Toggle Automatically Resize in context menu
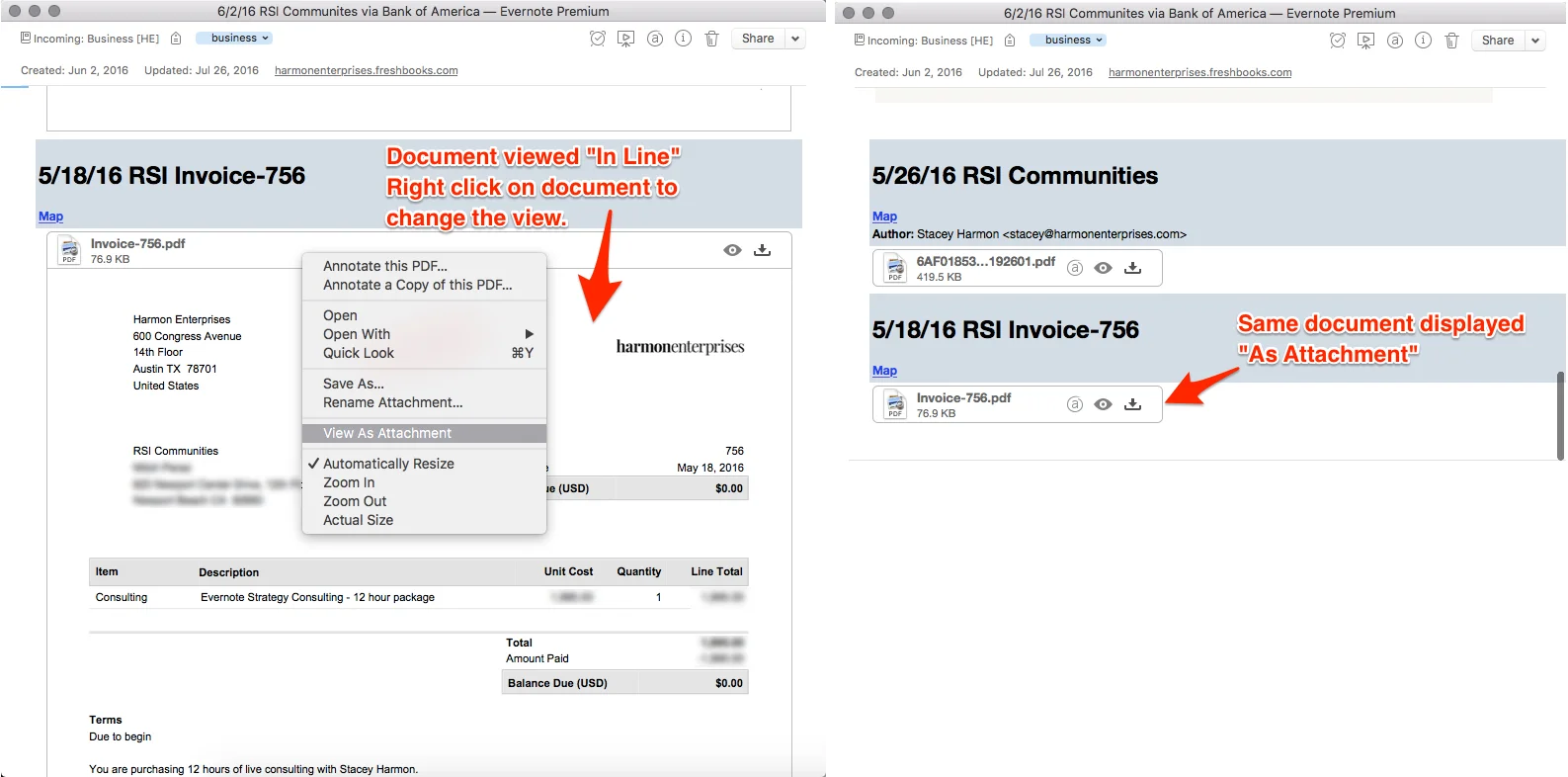The width and height of the screenshot is (1568, 777). [424, 464]
